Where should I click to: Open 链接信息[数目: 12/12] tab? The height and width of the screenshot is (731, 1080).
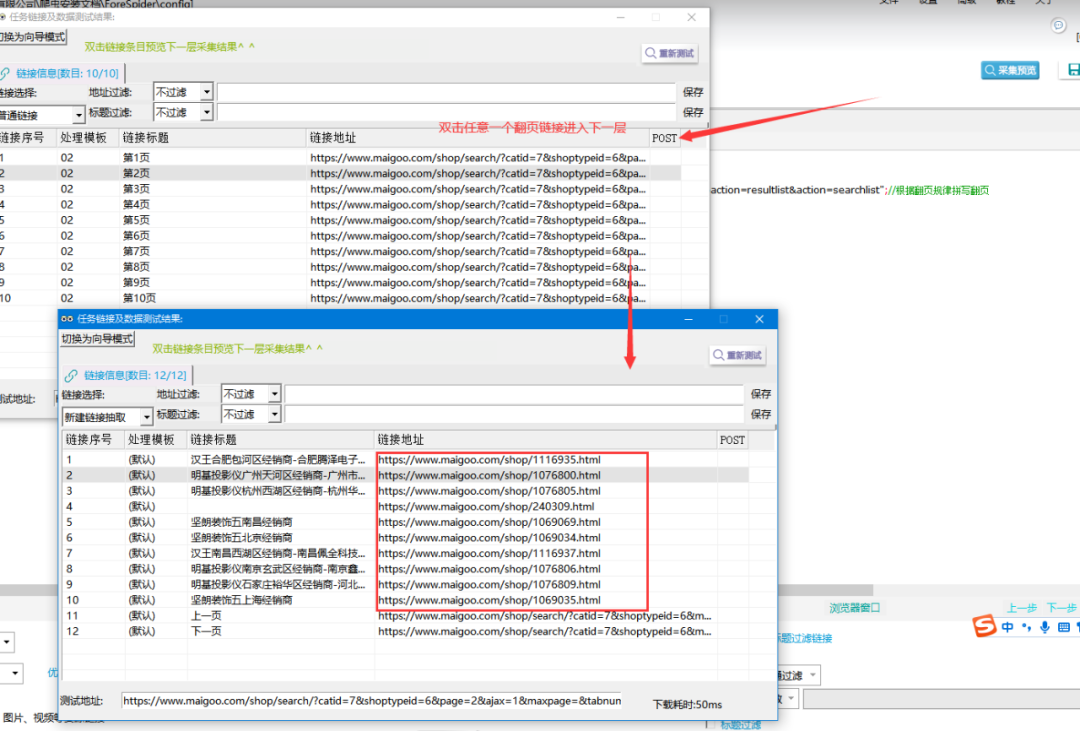tap(127, 375)
